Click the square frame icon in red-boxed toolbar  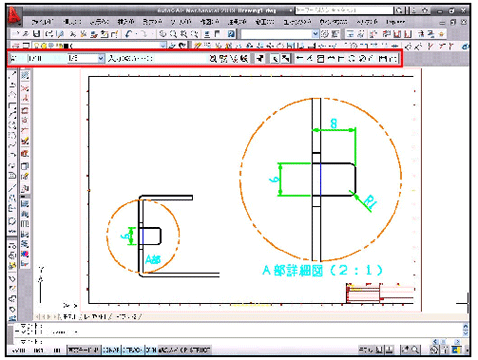click(320, 59)
